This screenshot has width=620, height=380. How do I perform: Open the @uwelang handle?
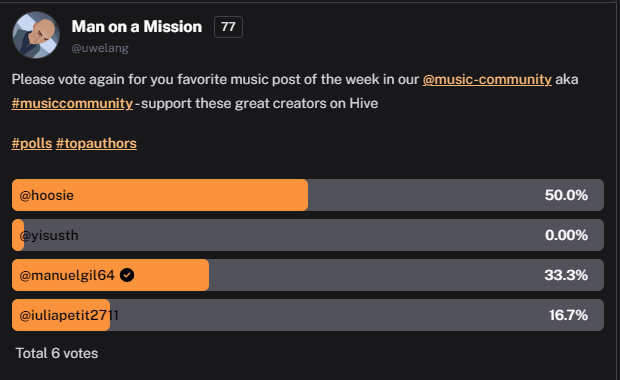pyautogui.click(x=100, y=48)
